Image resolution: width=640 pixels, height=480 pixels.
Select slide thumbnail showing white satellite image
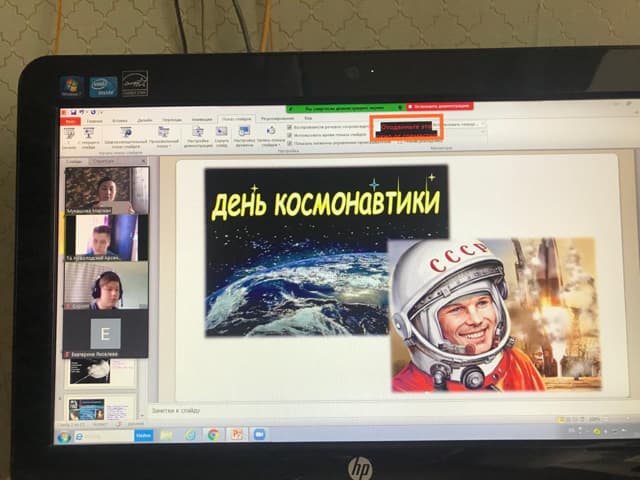click(101, 372)
